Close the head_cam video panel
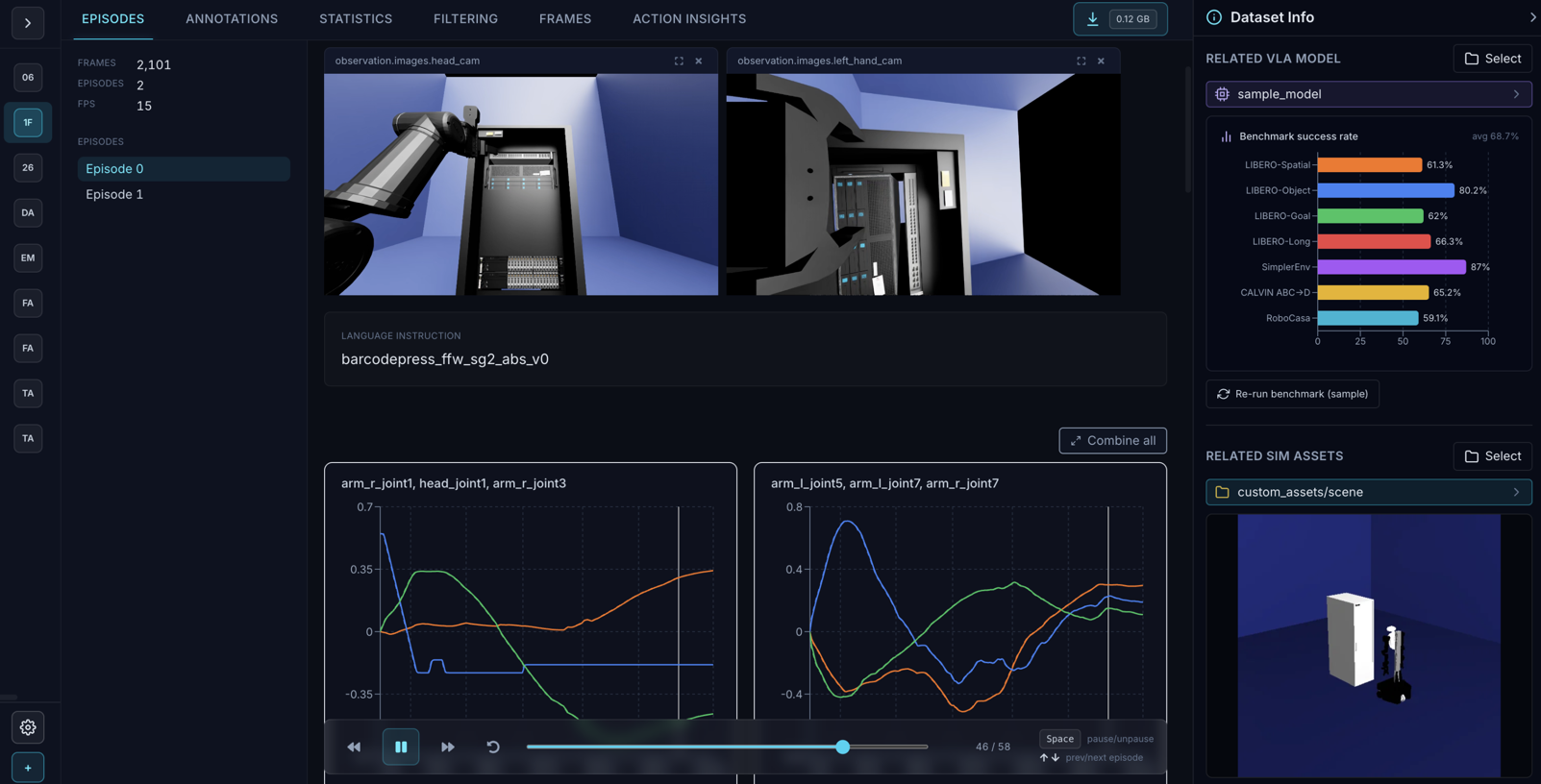 pos(699,61)
